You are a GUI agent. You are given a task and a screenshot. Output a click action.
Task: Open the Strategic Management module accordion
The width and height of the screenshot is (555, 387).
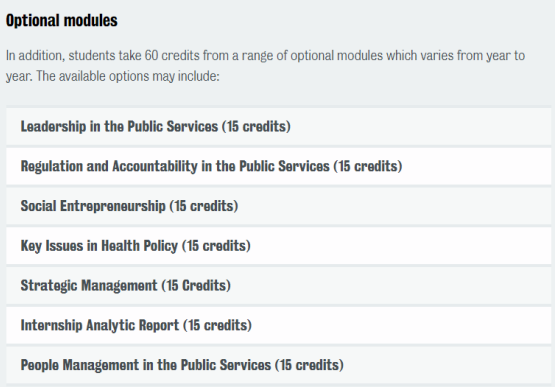[x=279, y=285]
